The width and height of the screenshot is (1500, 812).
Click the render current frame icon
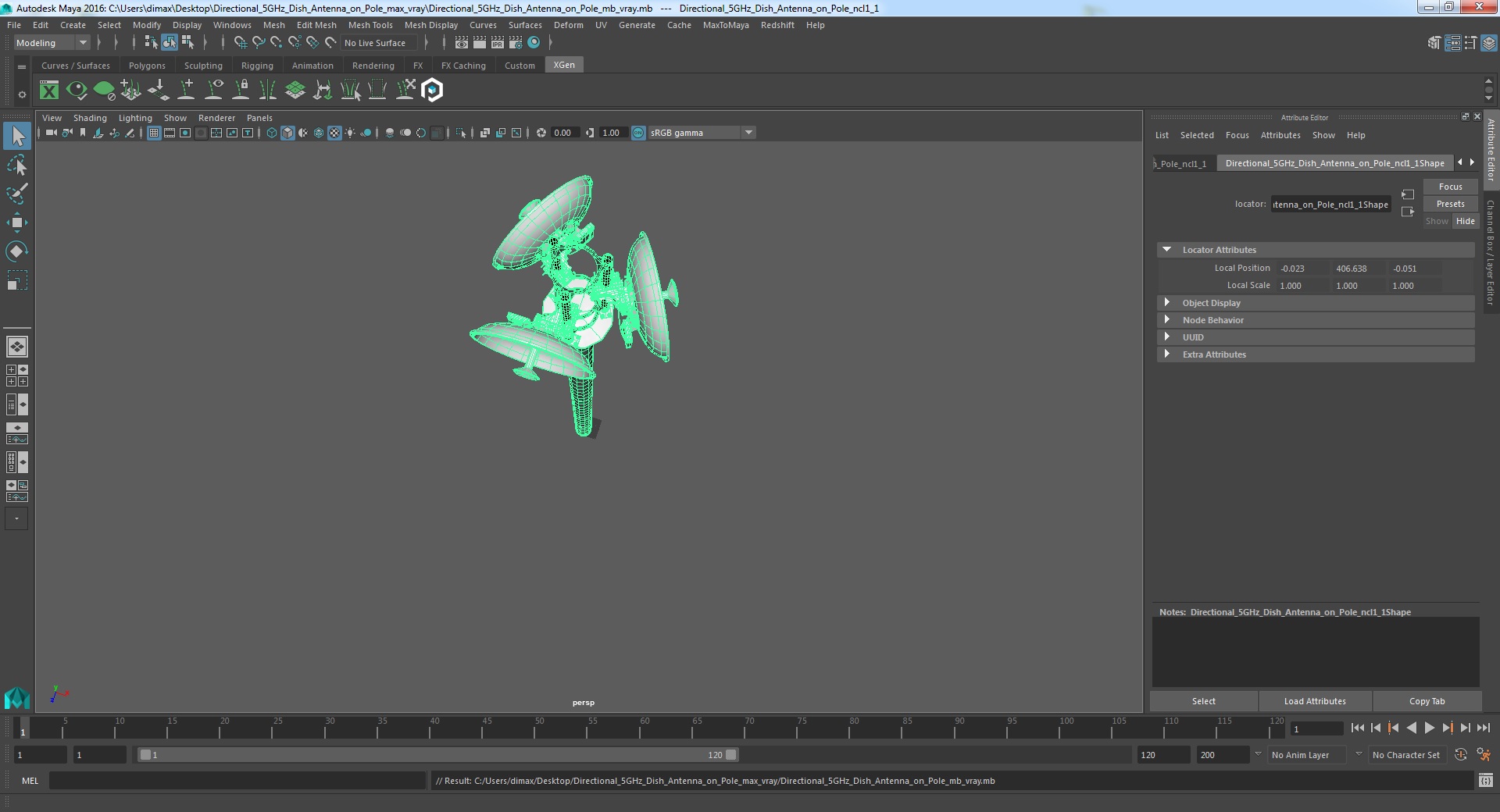pos(479,43)
